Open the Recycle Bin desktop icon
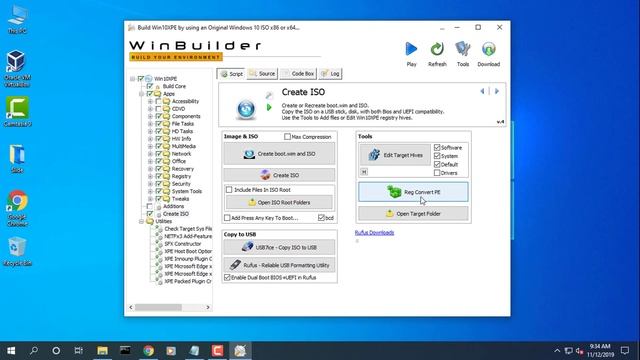Viewport: 640px width, 360px height. point(17,251)
